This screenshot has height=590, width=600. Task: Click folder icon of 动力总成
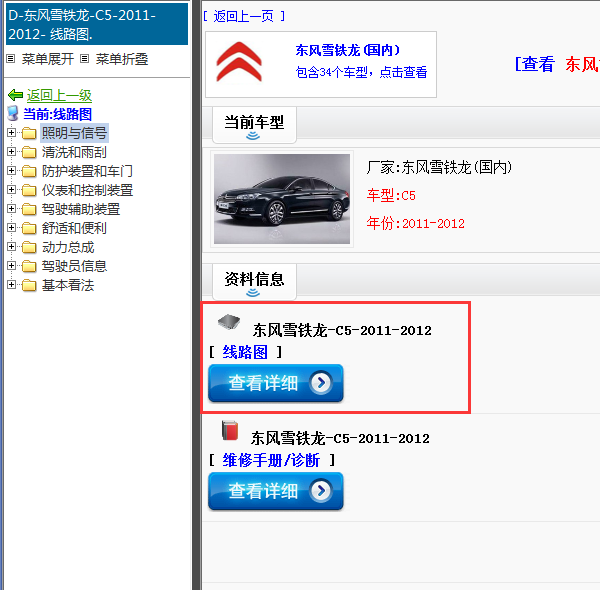click(x=29, y=247)
